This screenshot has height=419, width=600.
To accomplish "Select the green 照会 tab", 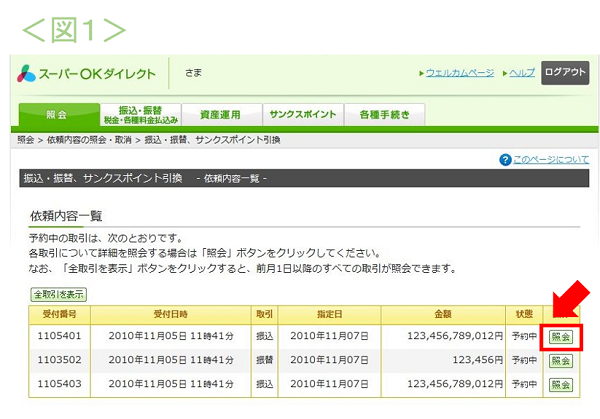I will 57,114.
